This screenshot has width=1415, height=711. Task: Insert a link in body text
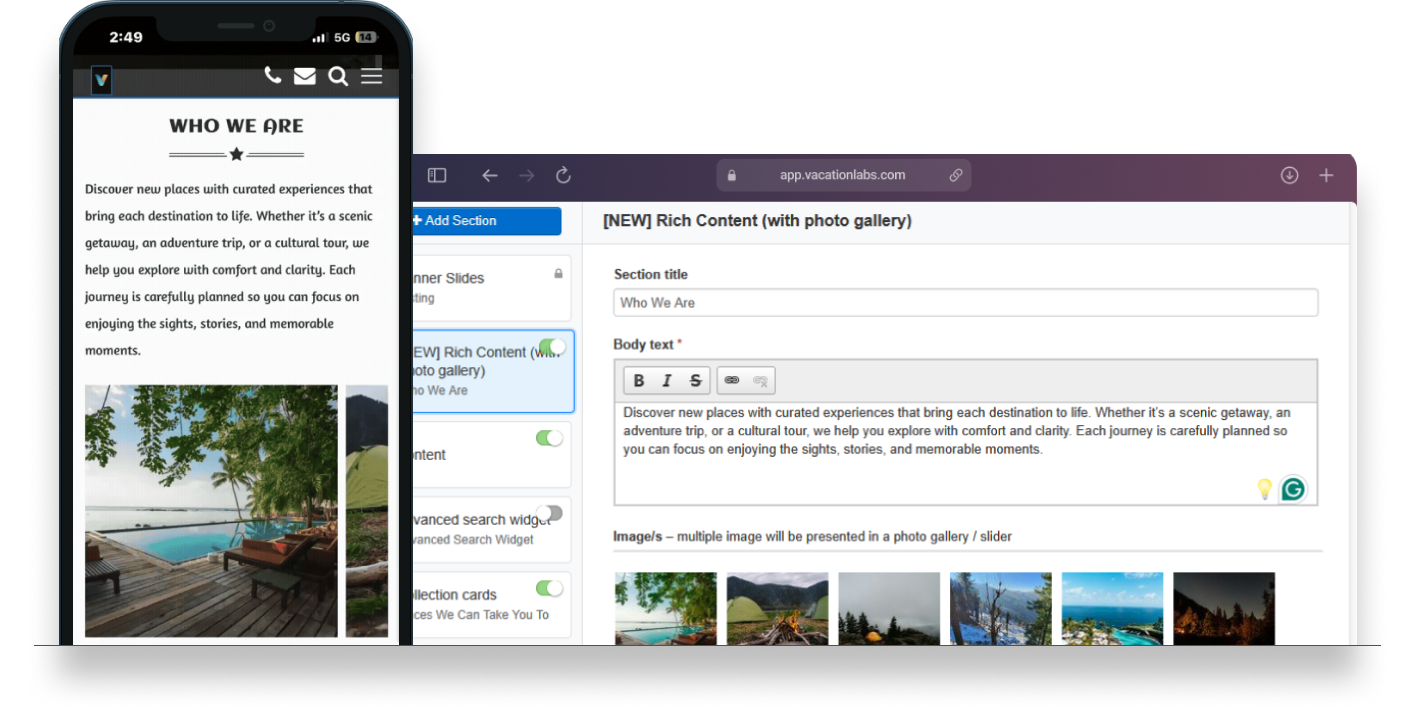732,381
